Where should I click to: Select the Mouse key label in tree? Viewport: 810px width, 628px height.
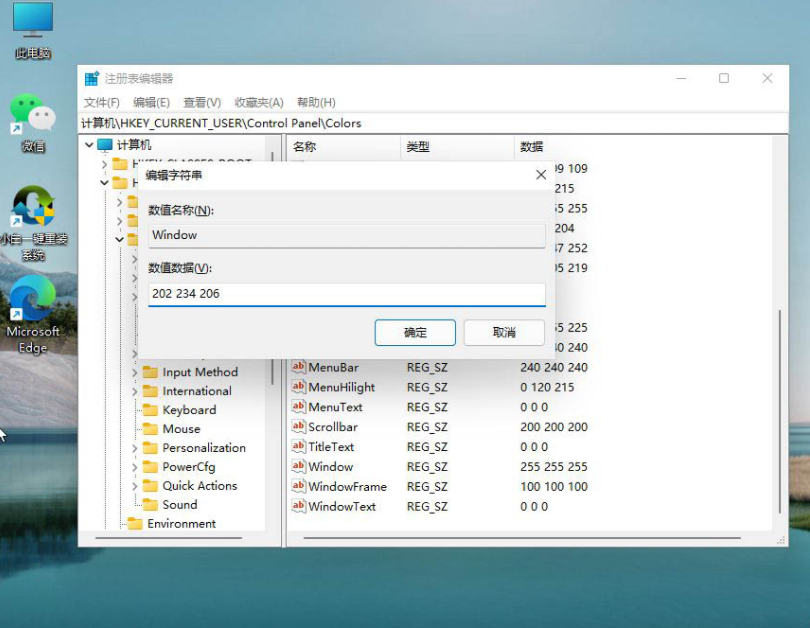pos(181,429)
